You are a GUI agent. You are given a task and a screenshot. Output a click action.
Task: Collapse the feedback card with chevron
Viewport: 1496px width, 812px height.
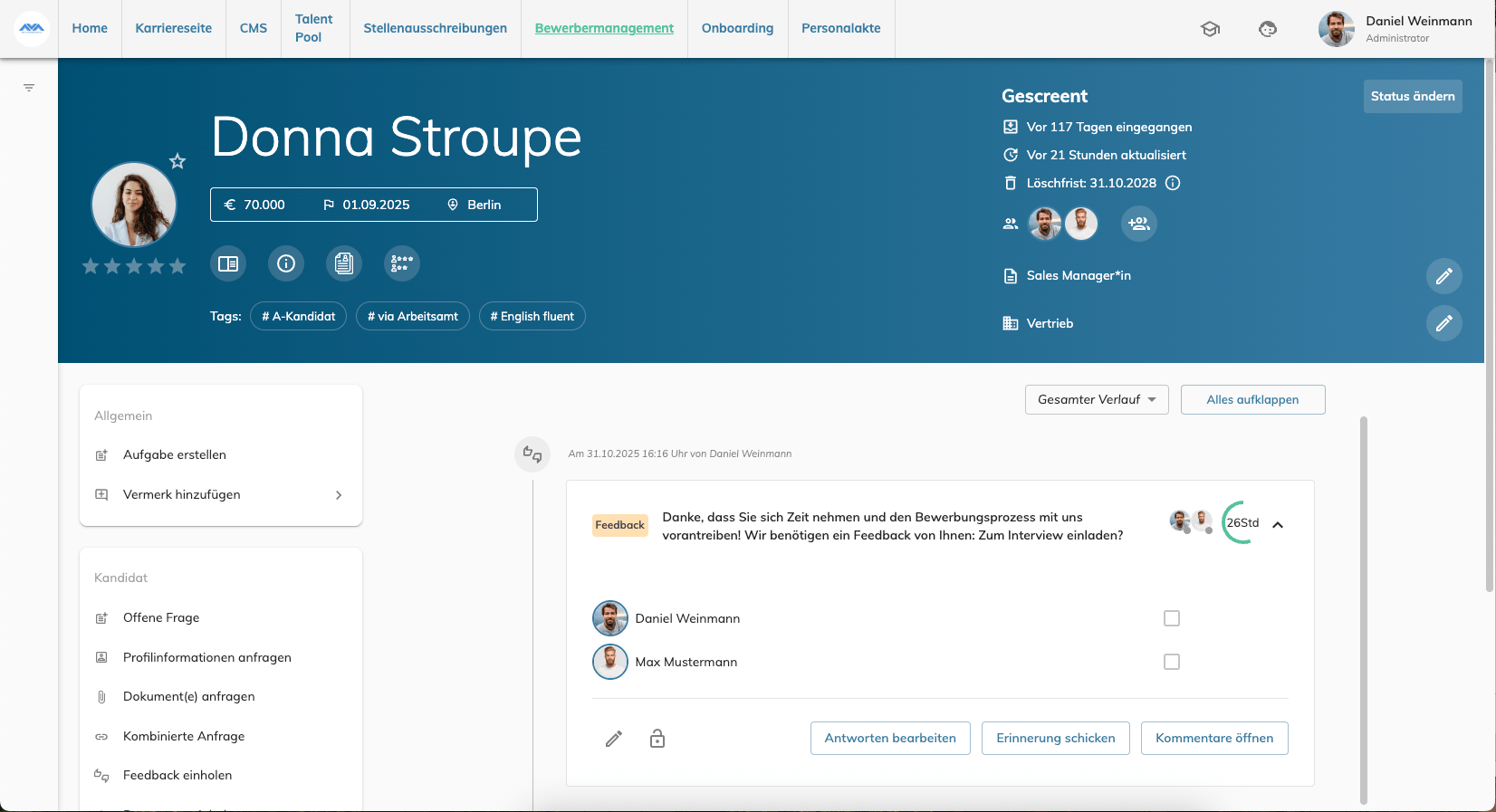[x=1278, y=525]
